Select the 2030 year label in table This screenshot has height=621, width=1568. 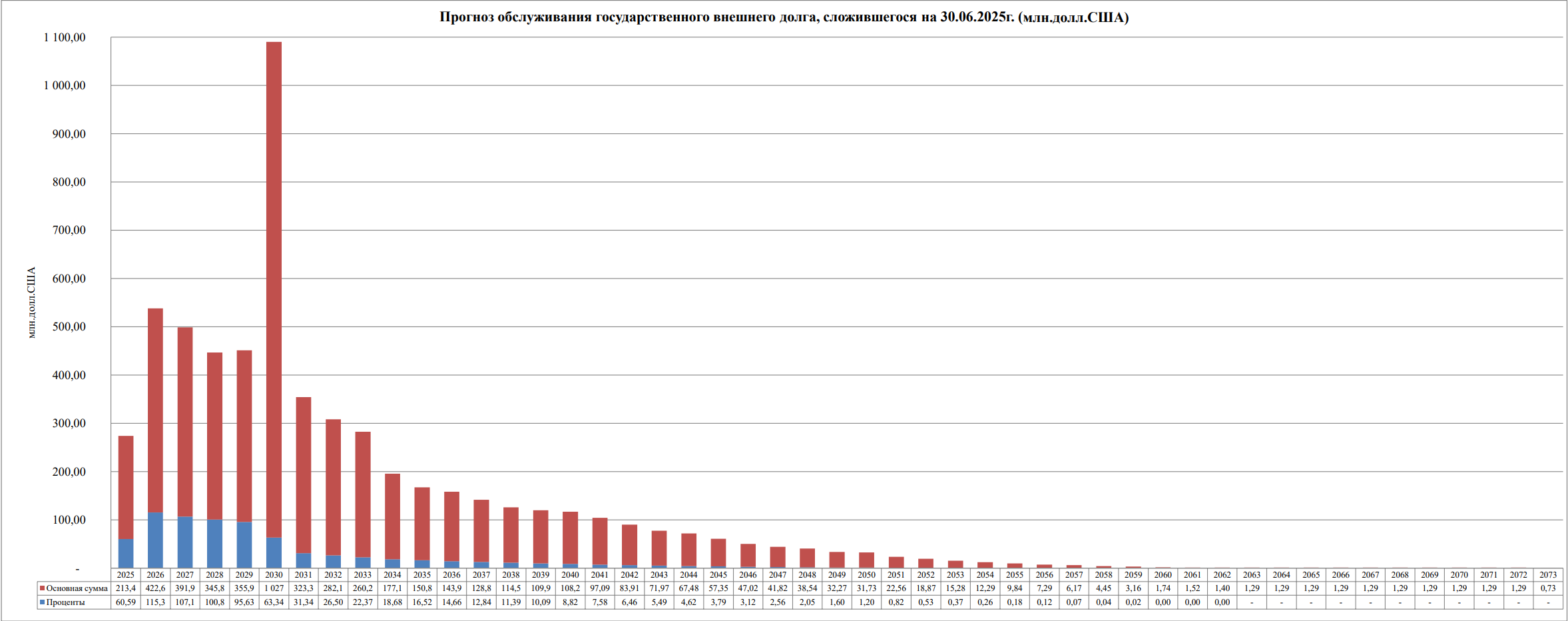tap(274, 574)
